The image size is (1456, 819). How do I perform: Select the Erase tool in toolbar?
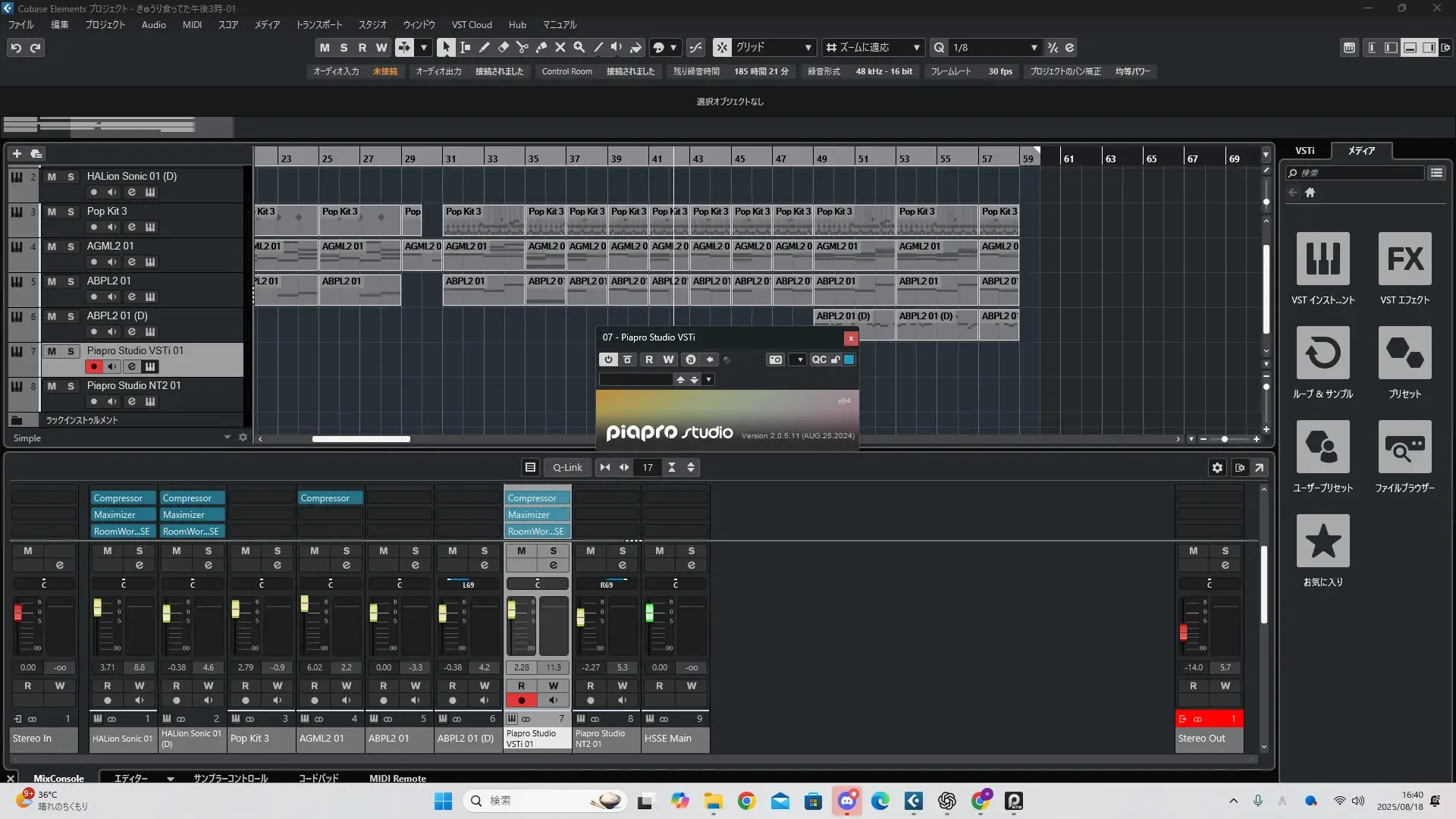(503, 48)
